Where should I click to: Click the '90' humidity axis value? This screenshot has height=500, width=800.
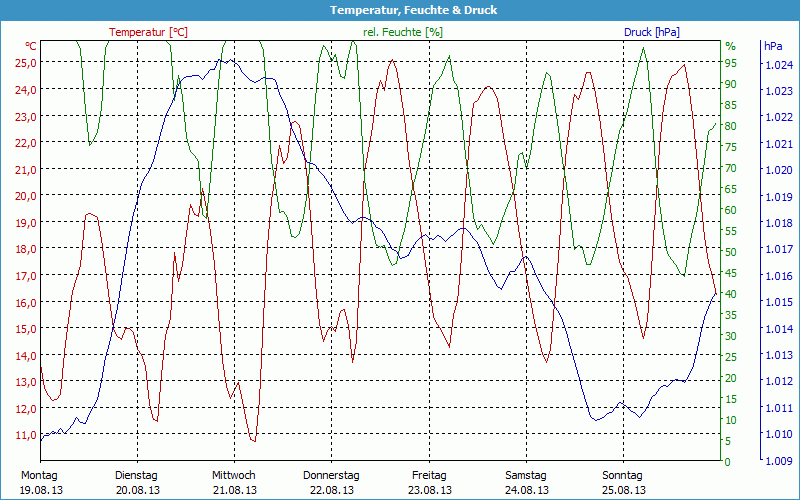point(731,84)
